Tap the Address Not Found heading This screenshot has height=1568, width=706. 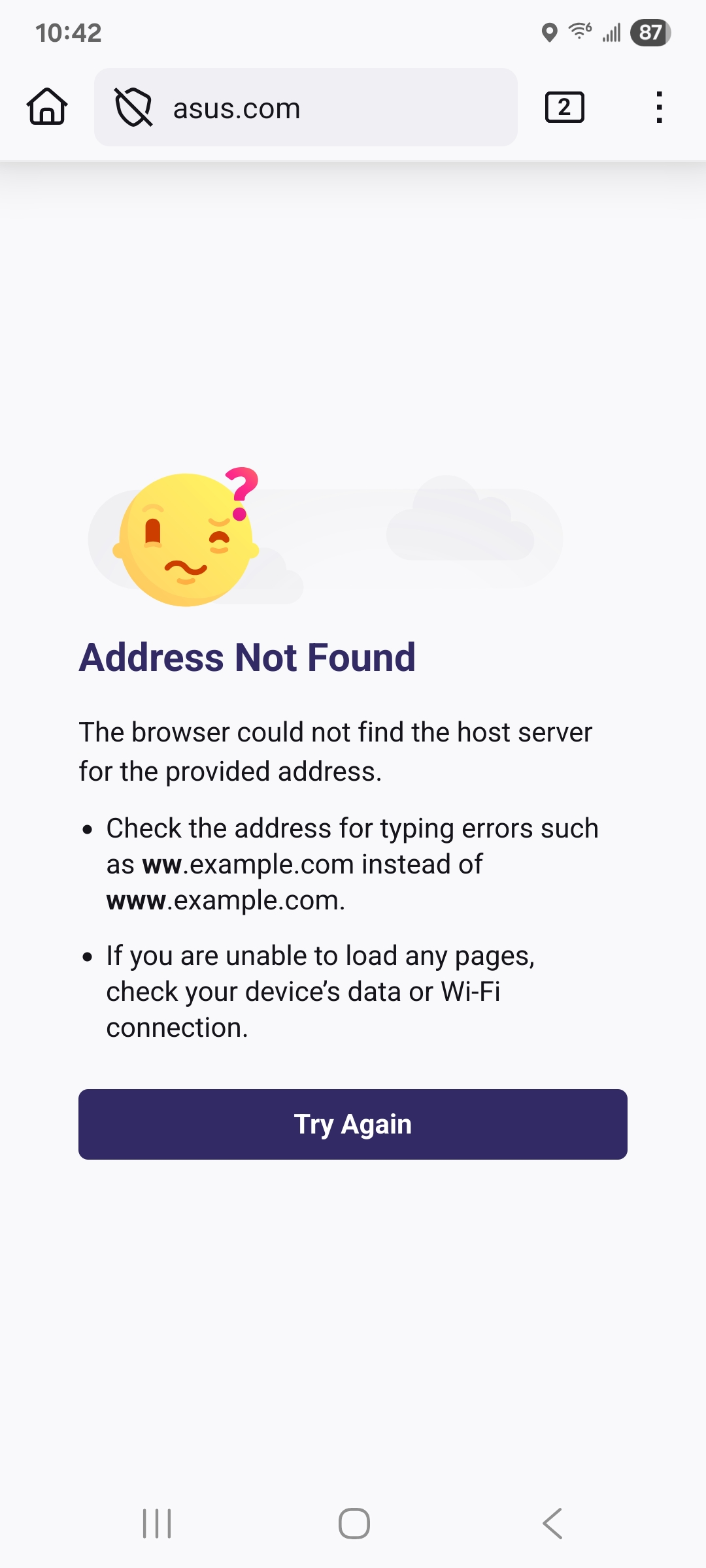(x=247, y=657)
